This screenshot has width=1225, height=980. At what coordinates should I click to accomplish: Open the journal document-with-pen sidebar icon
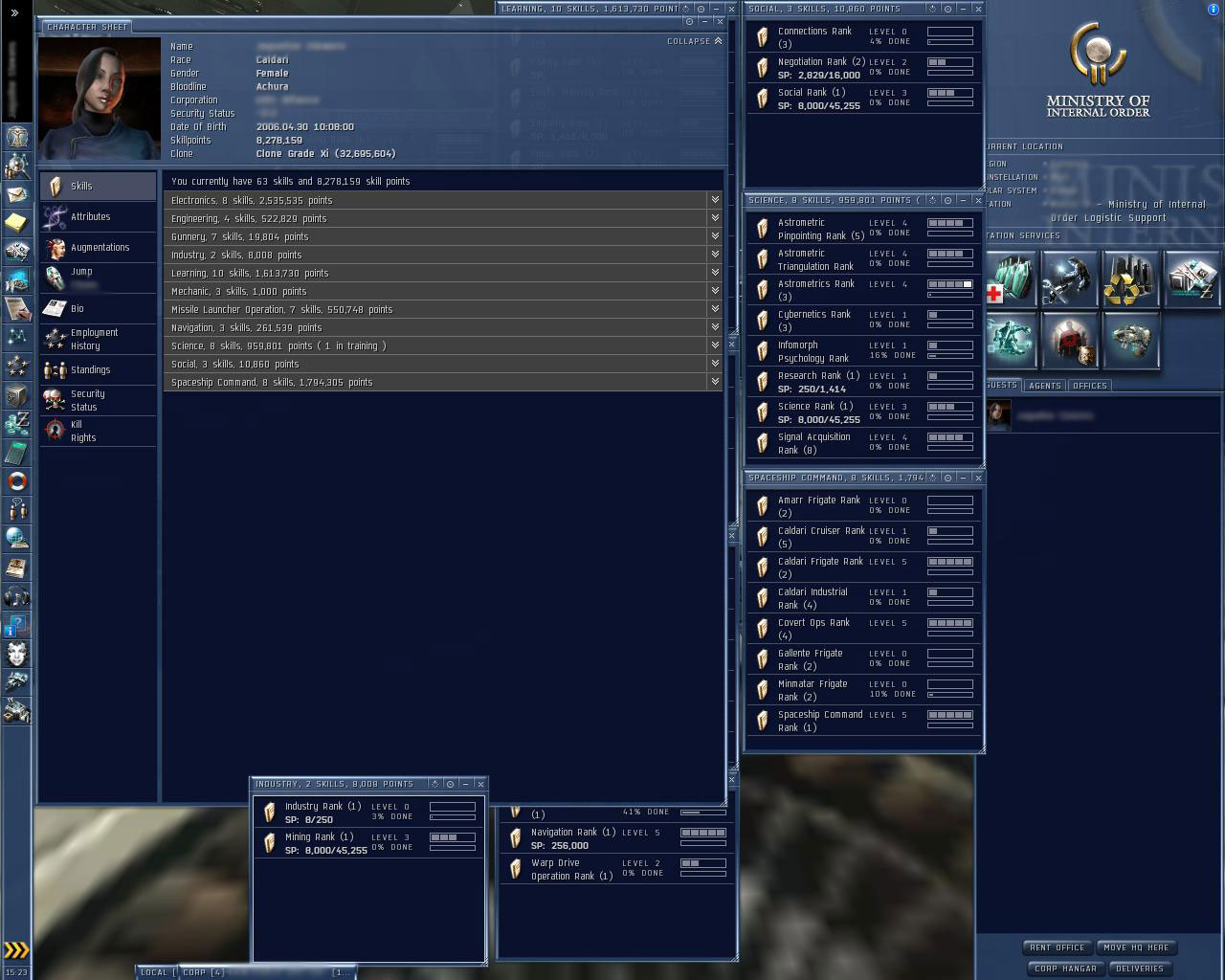tap(17, 308)
